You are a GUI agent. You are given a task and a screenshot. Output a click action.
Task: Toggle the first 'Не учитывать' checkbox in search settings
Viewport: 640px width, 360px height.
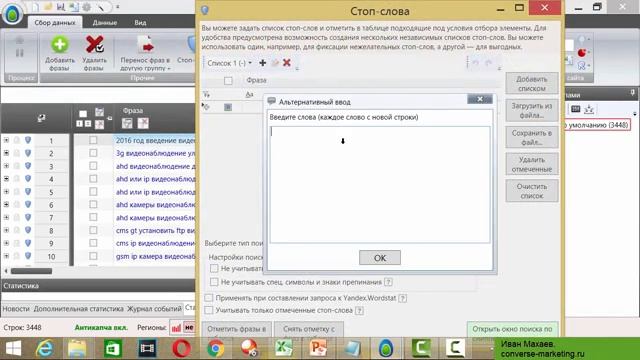click(214, 268)
